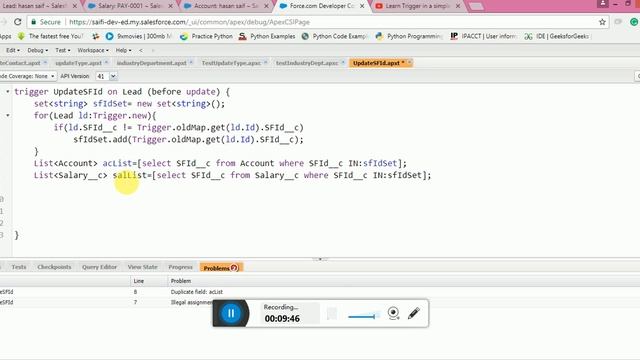Open the Tests bottom panel tab
640x360 pixels.
pos(19,267)
